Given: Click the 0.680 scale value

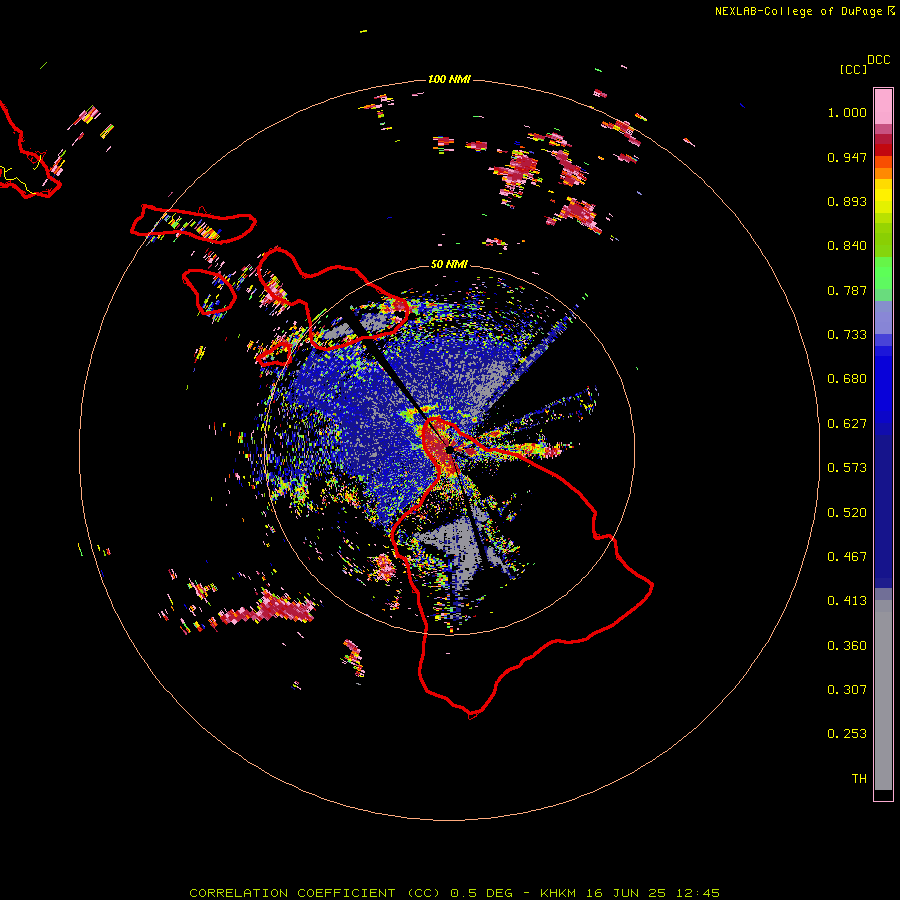Looking at the screenshot, I should 847,379.
